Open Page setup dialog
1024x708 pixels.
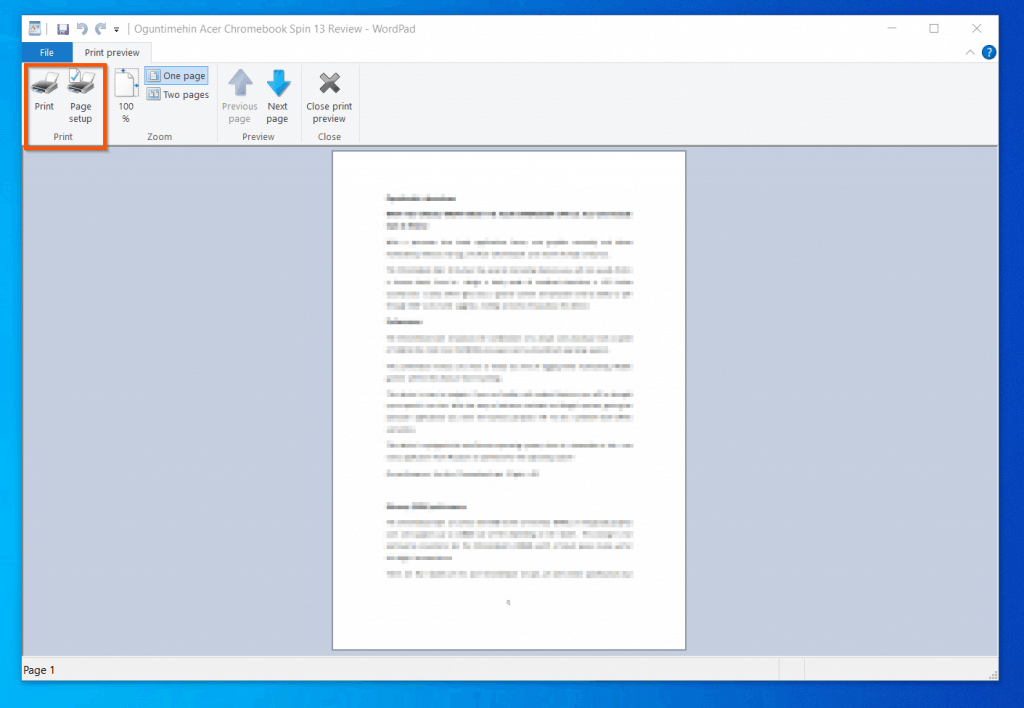[81, 95]
